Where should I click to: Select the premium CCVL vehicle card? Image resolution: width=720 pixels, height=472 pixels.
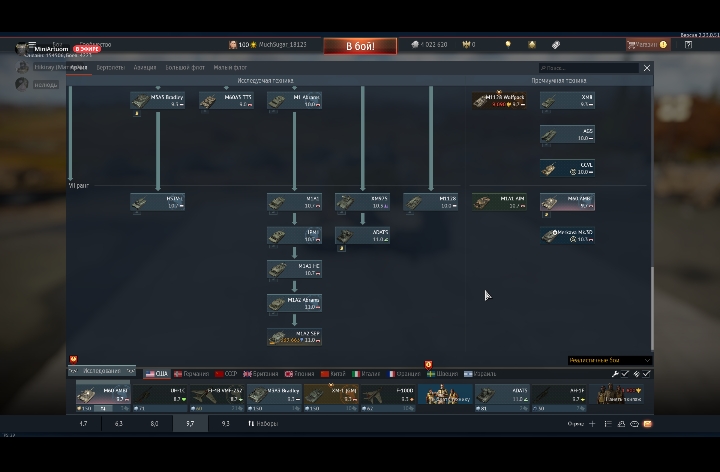568,168
